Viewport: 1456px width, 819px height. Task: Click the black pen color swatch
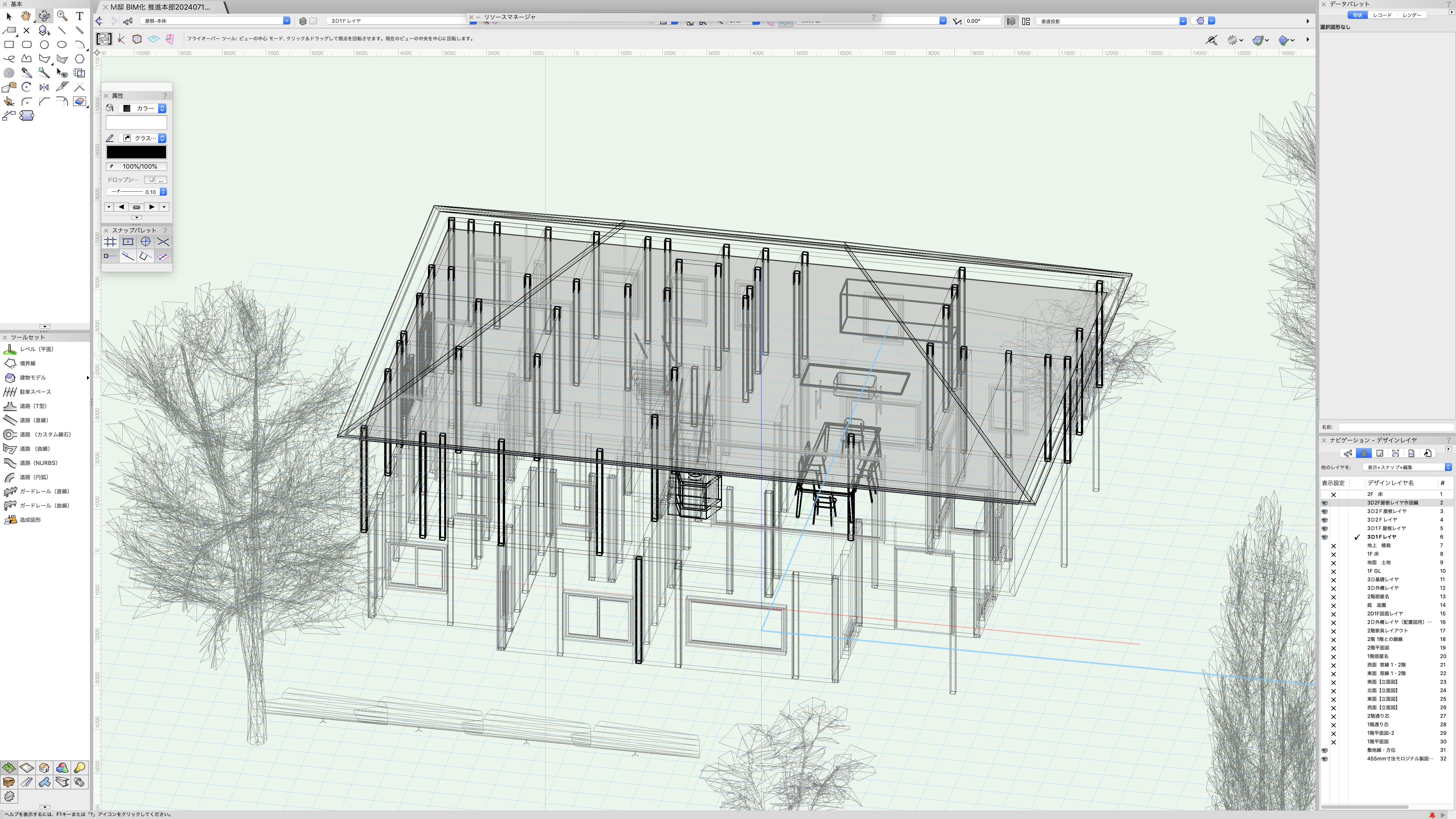click(x=136, y=152)
